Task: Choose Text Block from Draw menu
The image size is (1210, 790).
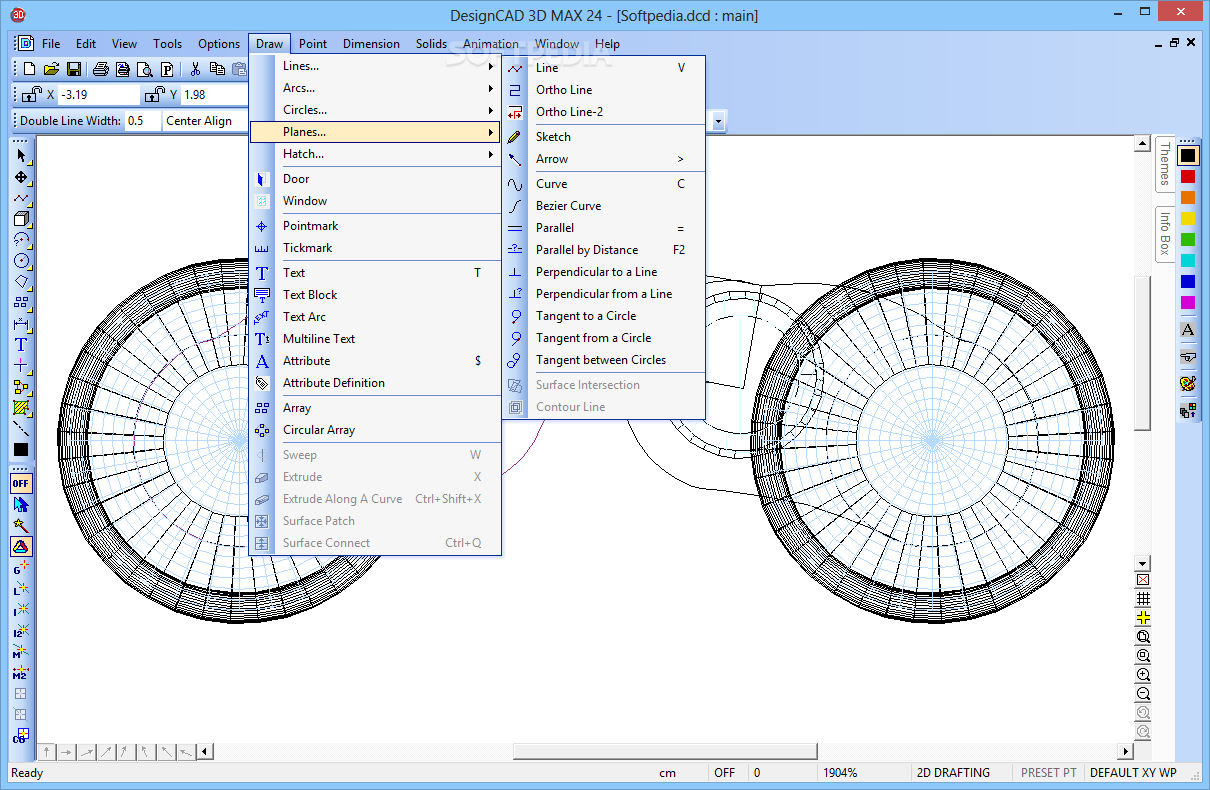Action: (375, 295)
